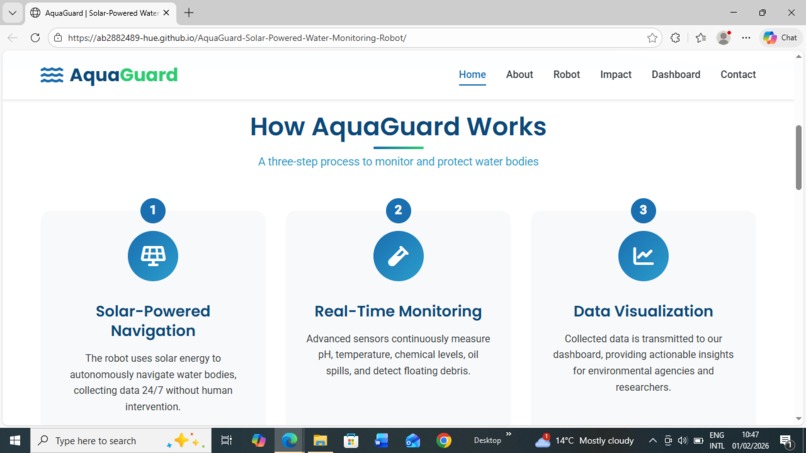This screenshot has height=453, width=806.
Task: Launch Copilot from the taskbar
Action: [x=259, y=440]
